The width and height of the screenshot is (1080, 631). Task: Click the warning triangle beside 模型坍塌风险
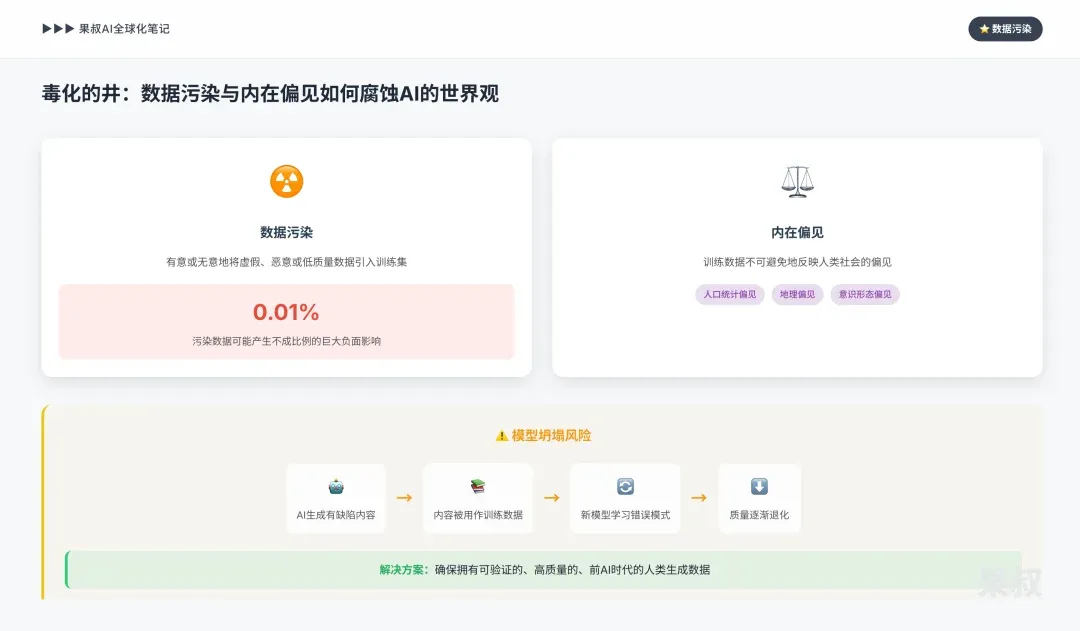501,436
